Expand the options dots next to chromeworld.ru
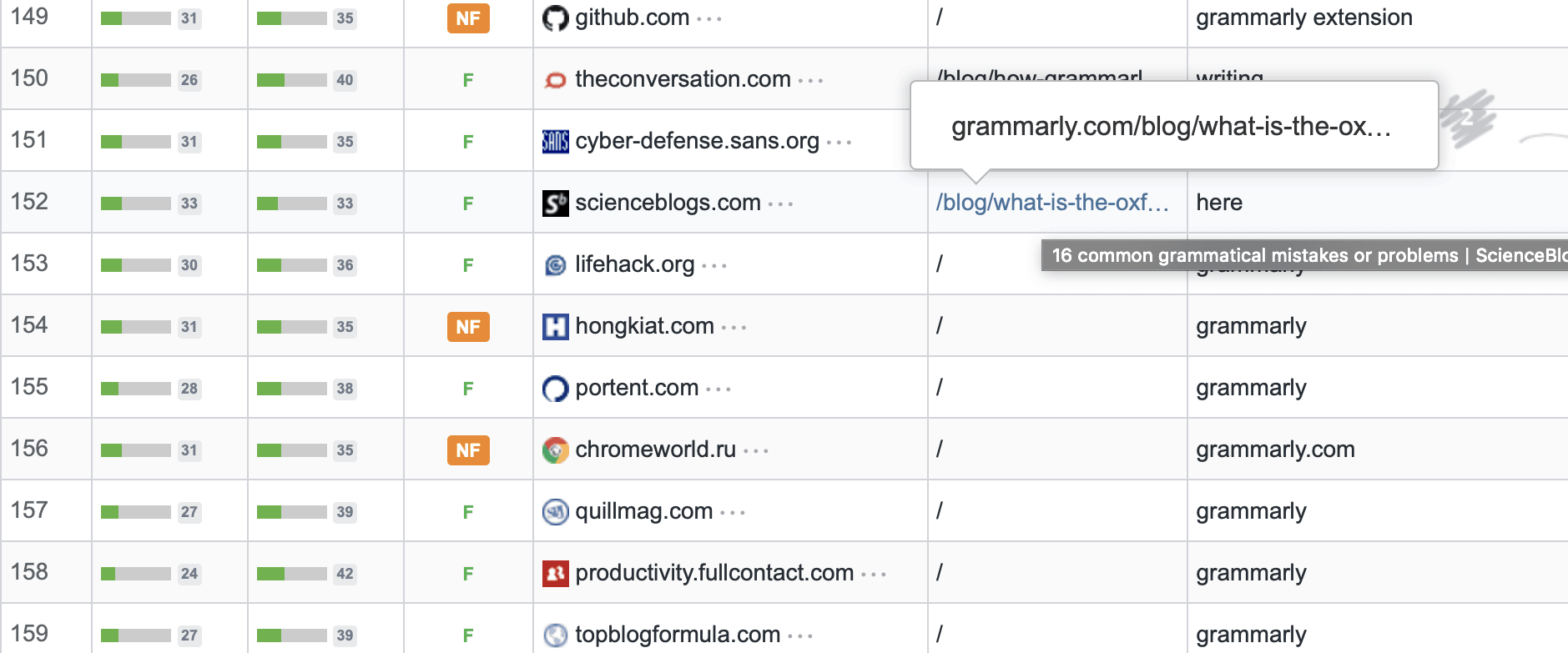Viewport: 1568px width, 653px height. pyautogui.click(x=756, y=451)
